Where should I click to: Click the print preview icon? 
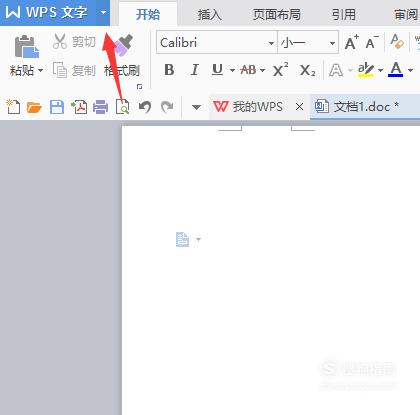pos(122,107)
